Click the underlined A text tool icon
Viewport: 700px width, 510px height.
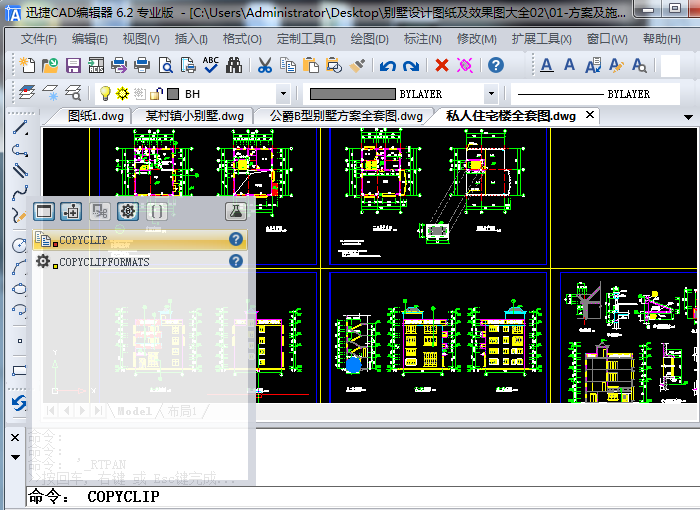point(546,65)
